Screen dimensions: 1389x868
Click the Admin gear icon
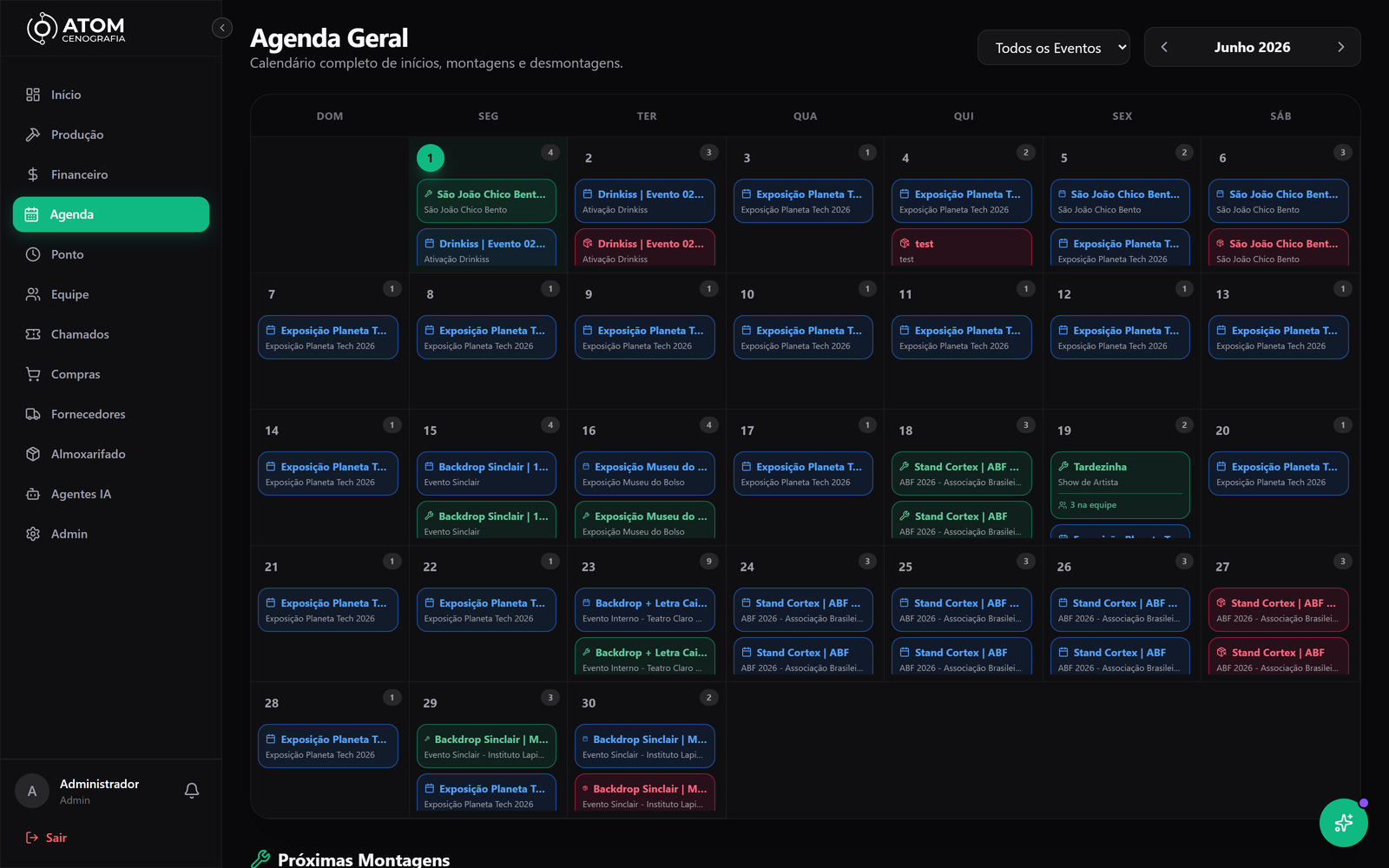coord(33,534)
